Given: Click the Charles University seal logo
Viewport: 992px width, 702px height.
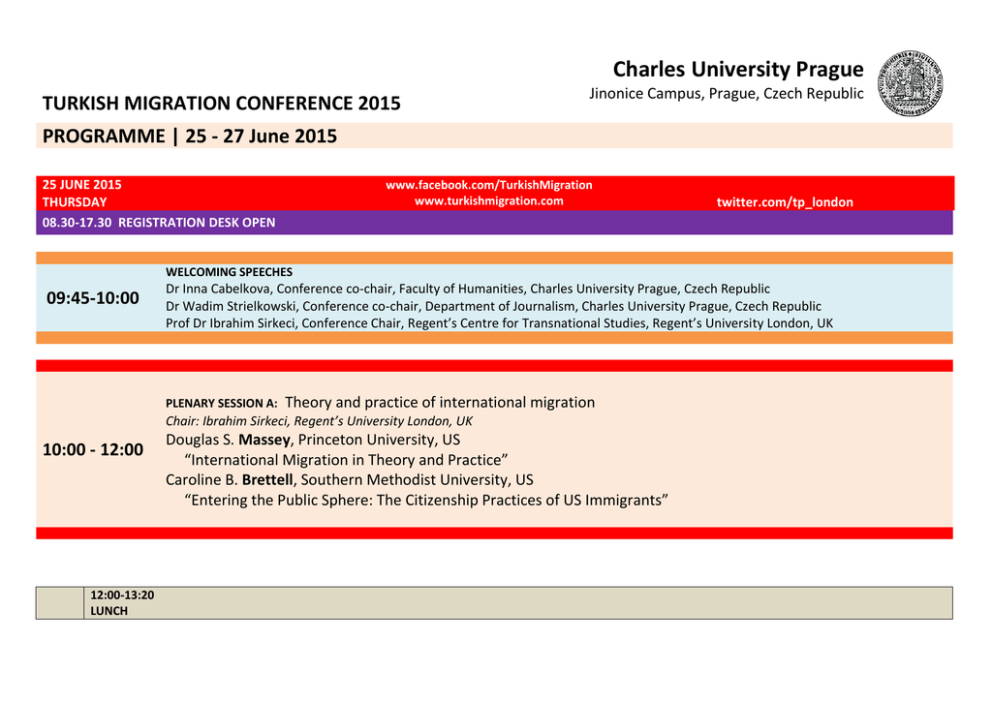Looking at the screenshot, I should click(910, 83).
